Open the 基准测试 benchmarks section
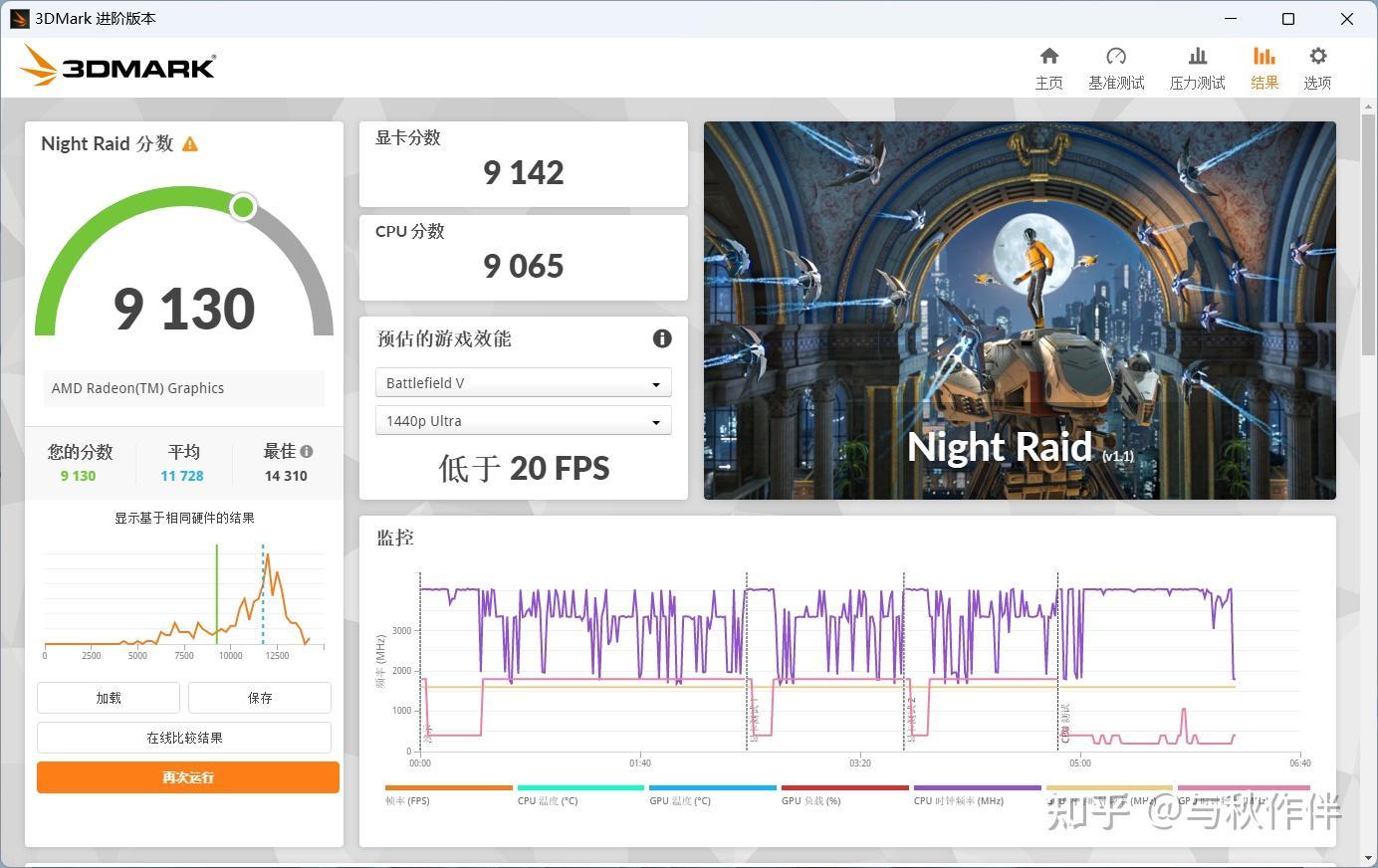The image size is (1378, 868). point(1116,68)
